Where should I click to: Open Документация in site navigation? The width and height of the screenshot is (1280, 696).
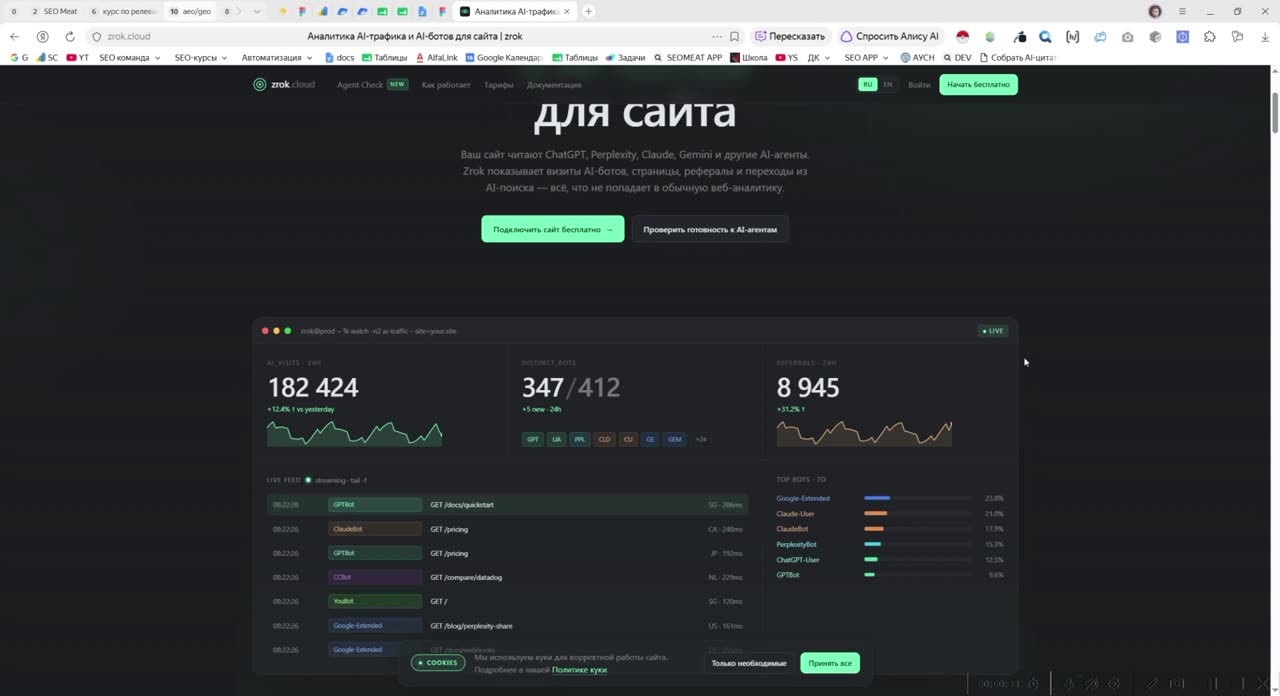[x=554, y=85]
